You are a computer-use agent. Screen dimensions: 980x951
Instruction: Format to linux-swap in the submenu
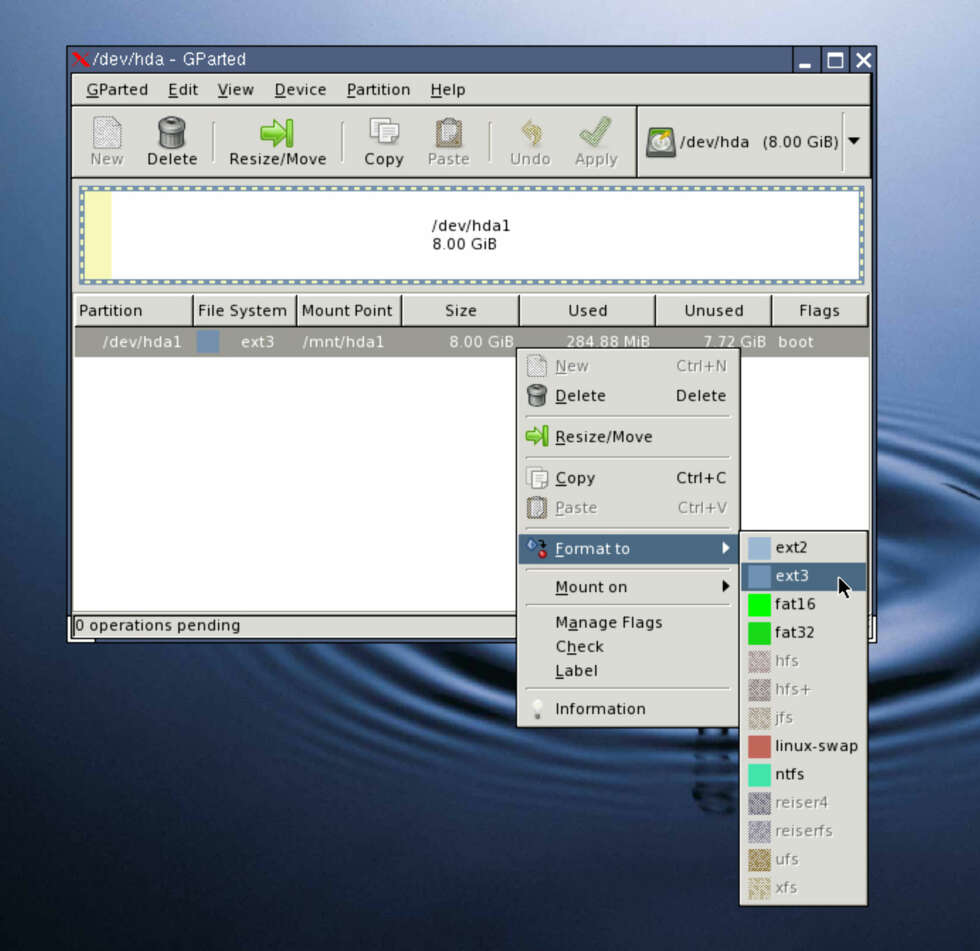803,746
